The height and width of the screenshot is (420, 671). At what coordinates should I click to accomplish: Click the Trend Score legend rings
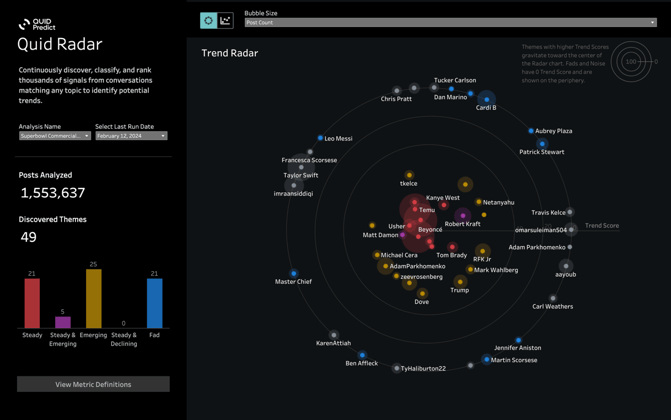point(631,62)
